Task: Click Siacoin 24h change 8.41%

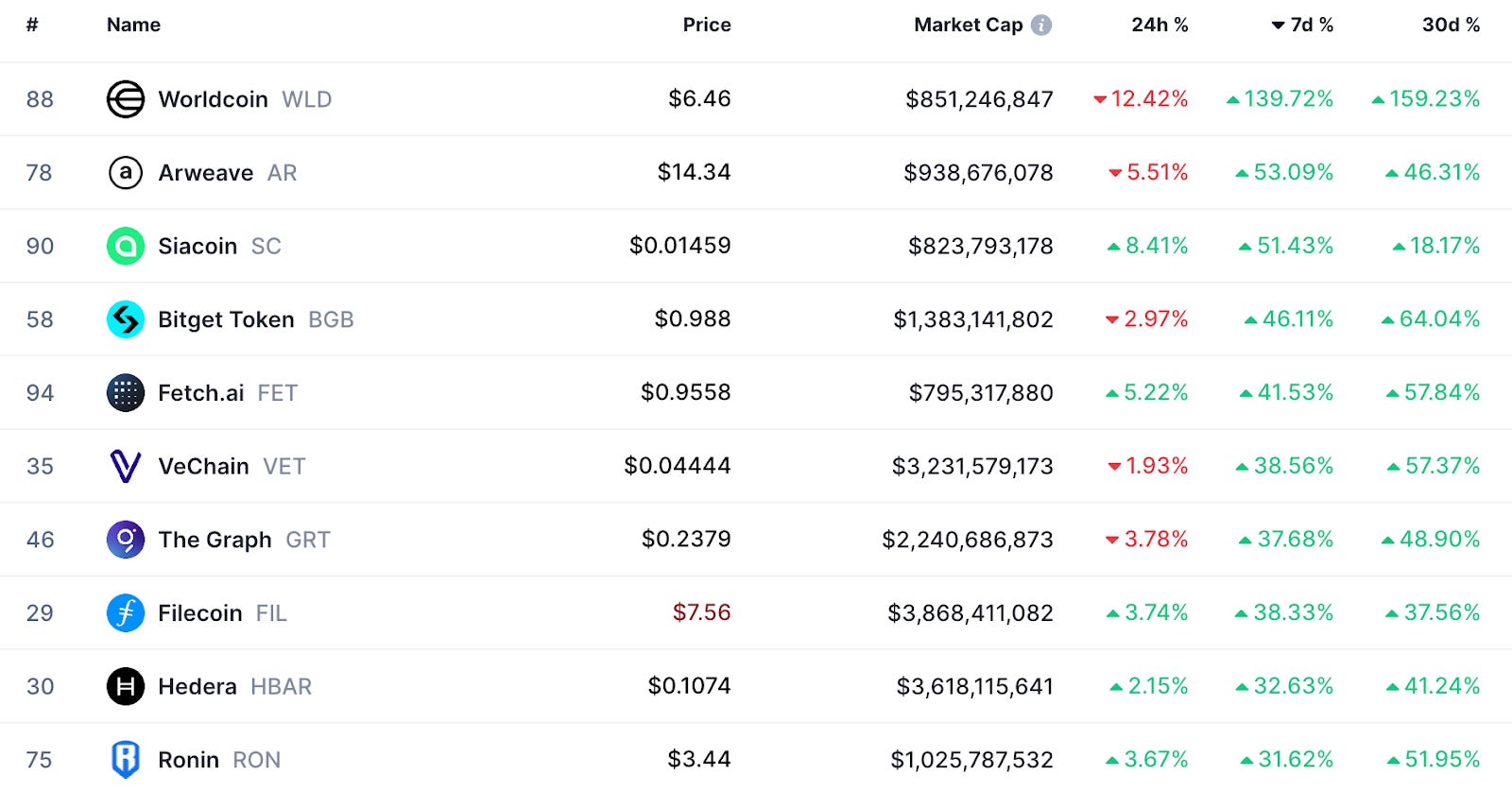Action: [x=1147, y=246]
